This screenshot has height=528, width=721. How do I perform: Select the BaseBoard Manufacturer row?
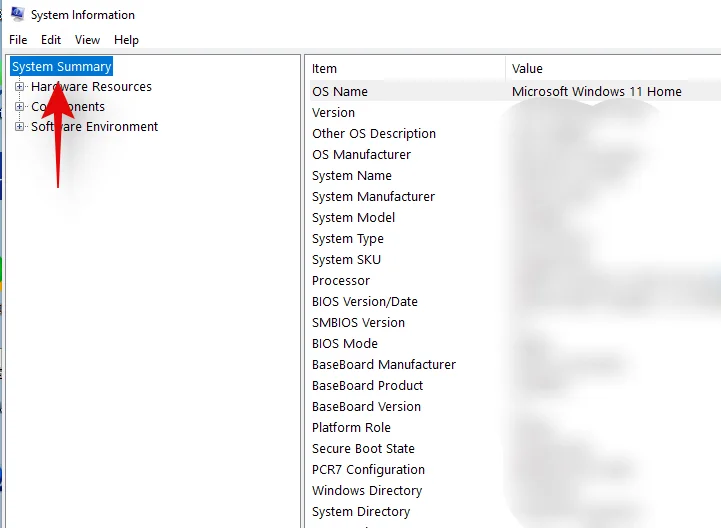514,364
